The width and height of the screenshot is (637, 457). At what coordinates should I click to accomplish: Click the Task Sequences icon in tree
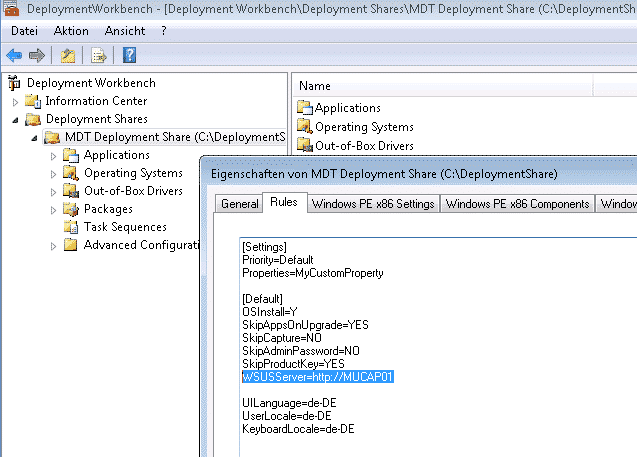click(x=71, y=227)
